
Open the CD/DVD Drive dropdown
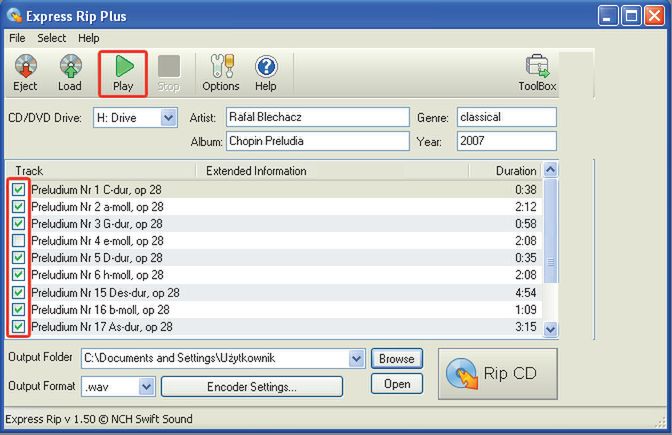[x=169, y=117]
